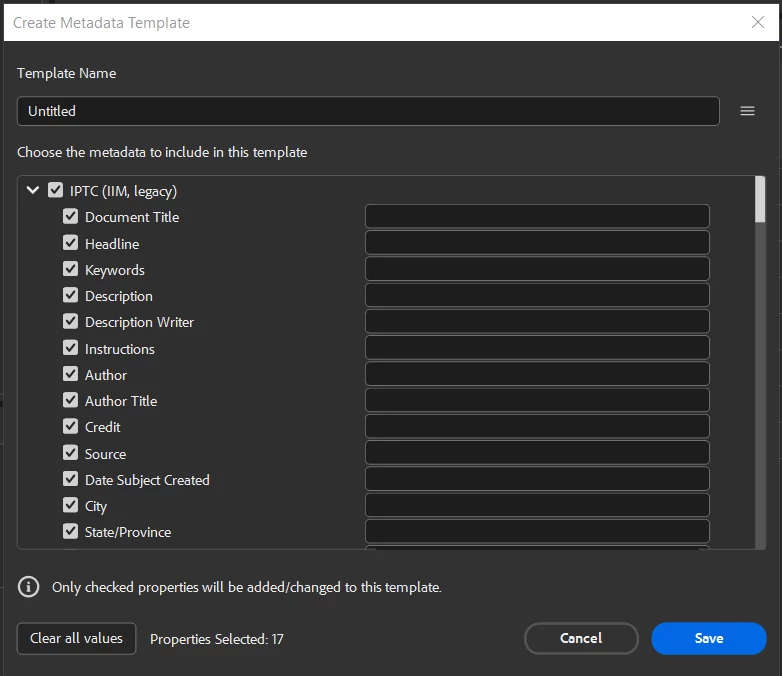This screenshot has height=676, width=782.
Task: Click the Clear all values button
Action: pos(76,638)
